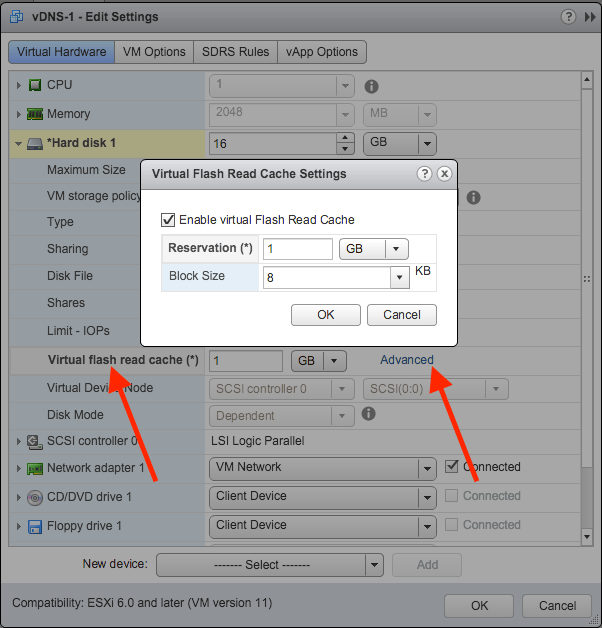Open the CD/DVD drive Client Device dropdown

(x=322, y=497)
